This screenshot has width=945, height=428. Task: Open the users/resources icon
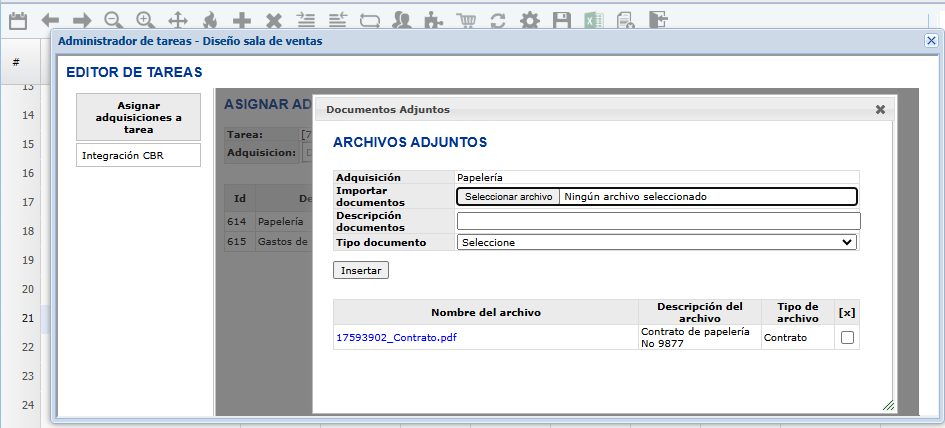[x=401, y=21]
